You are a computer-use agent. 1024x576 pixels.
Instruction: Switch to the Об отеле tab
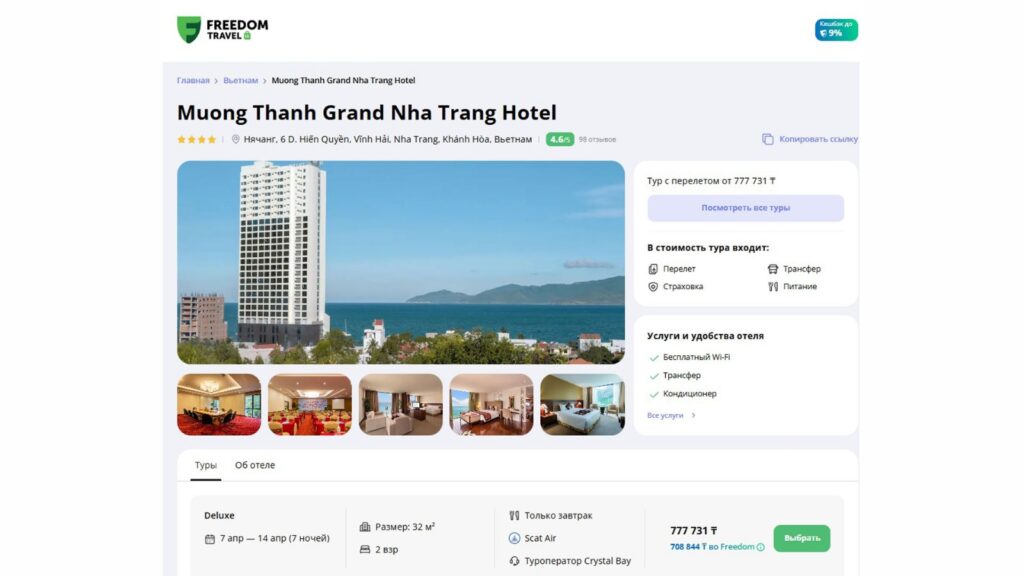[255, 465]
